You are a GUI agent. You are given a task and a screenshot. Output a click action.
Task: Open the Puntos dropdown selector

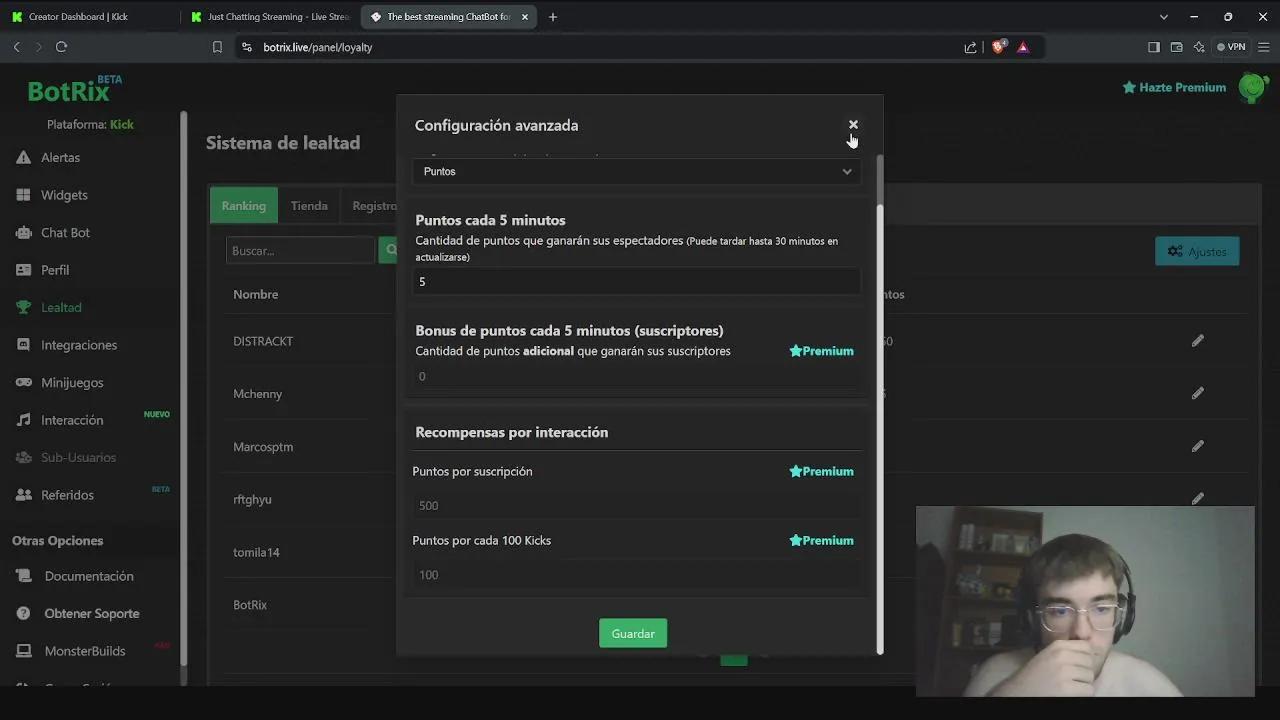636,171
